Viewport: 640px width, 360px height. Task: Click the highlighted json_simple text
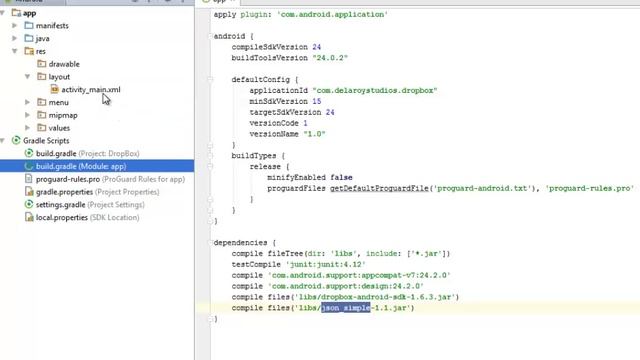tap(346, 308)
